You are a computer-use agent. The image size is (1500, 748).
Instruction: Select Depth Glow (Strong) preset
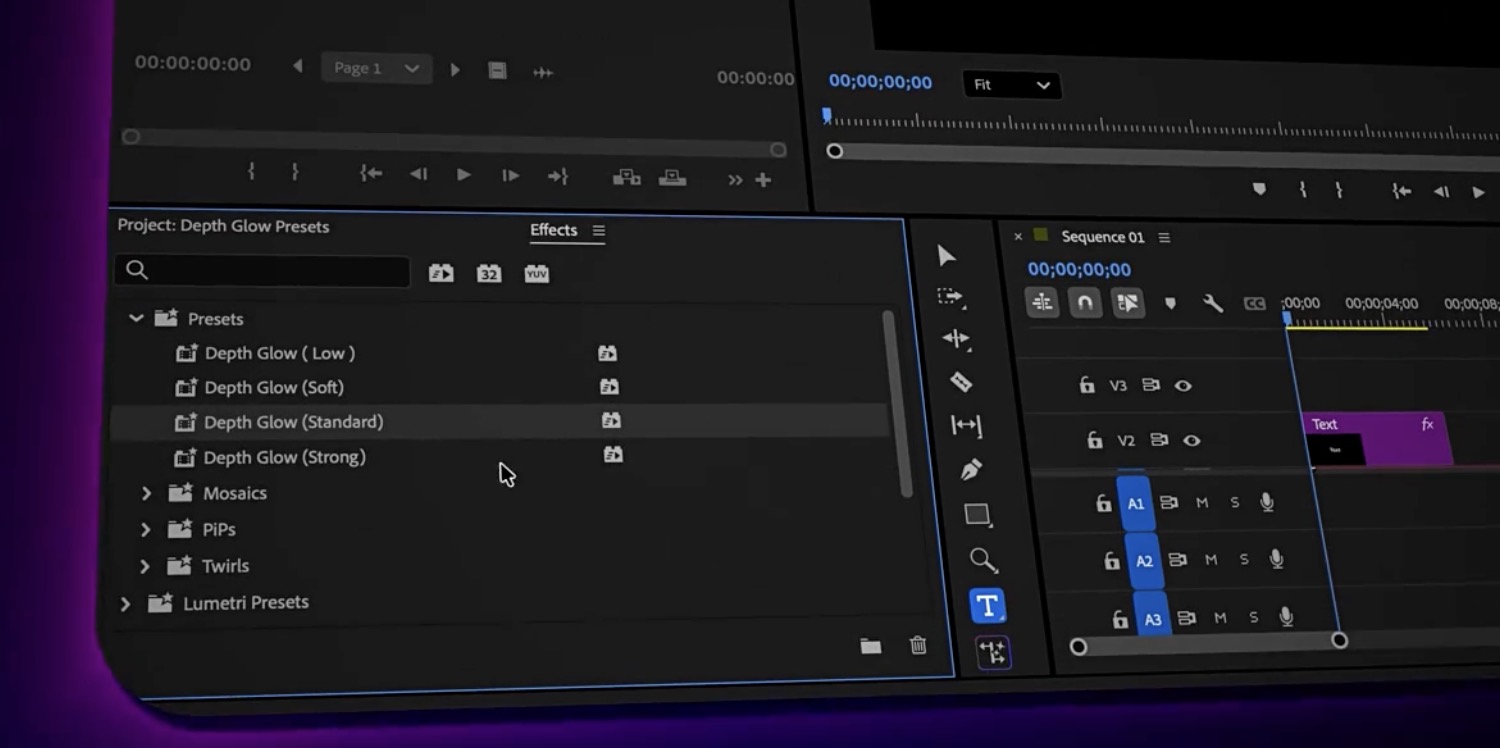284,457
